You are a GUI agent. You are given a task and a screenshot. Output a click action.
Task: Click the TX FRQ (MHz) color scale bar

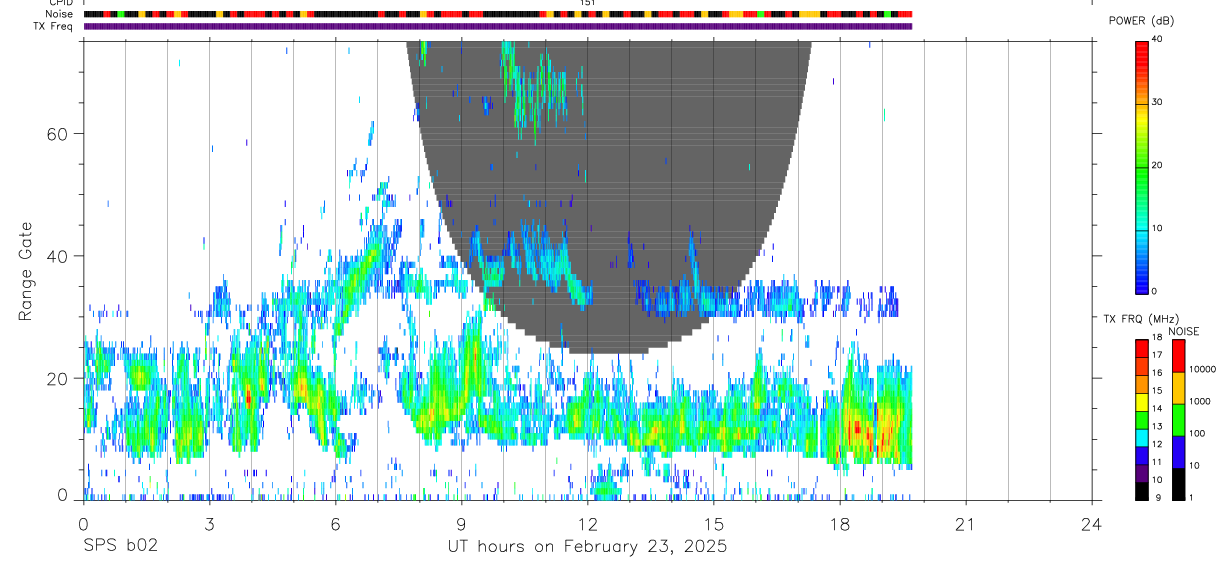pyautogui.click(x=1142, y=419)
